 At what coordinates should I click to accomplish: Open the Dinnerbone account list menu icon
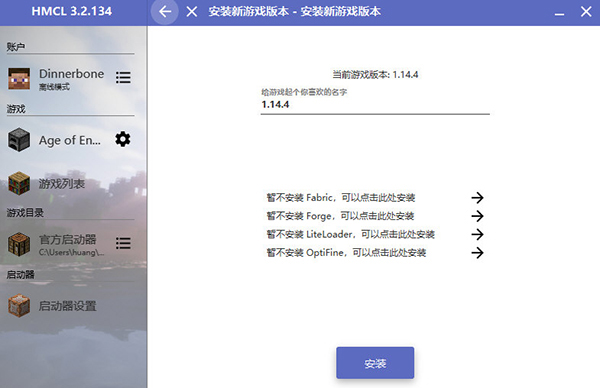click(x=123, y=78)
